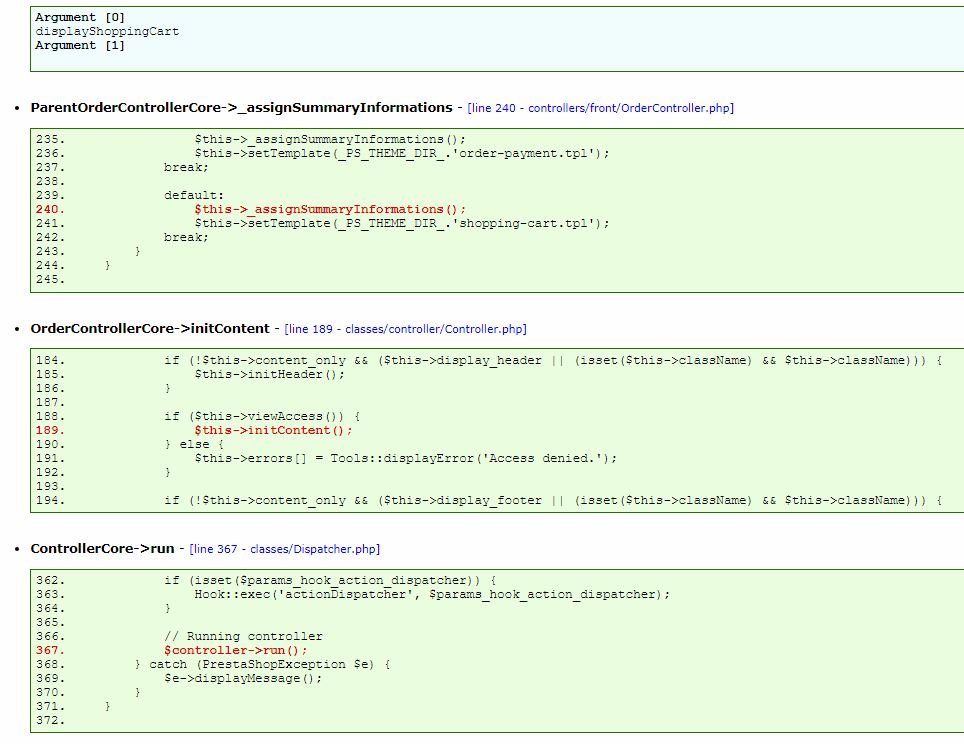The width and height of the screenshot is (964, 744).
Task: Click line 188 viewAccess condition
Action: (262, 416)
